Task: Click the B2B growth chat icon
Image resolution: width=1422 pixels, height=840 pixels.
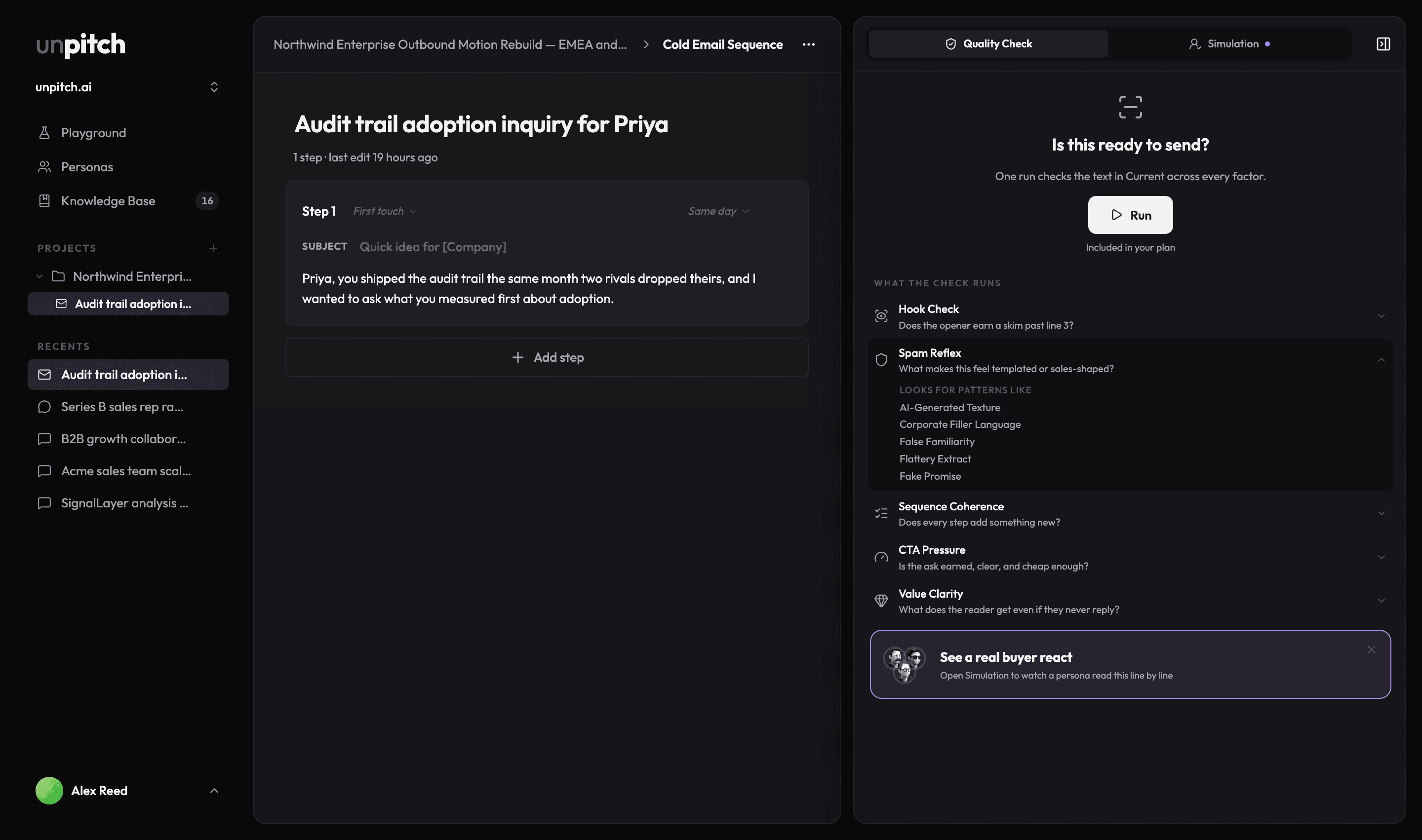Action: (x=44, y=439)
